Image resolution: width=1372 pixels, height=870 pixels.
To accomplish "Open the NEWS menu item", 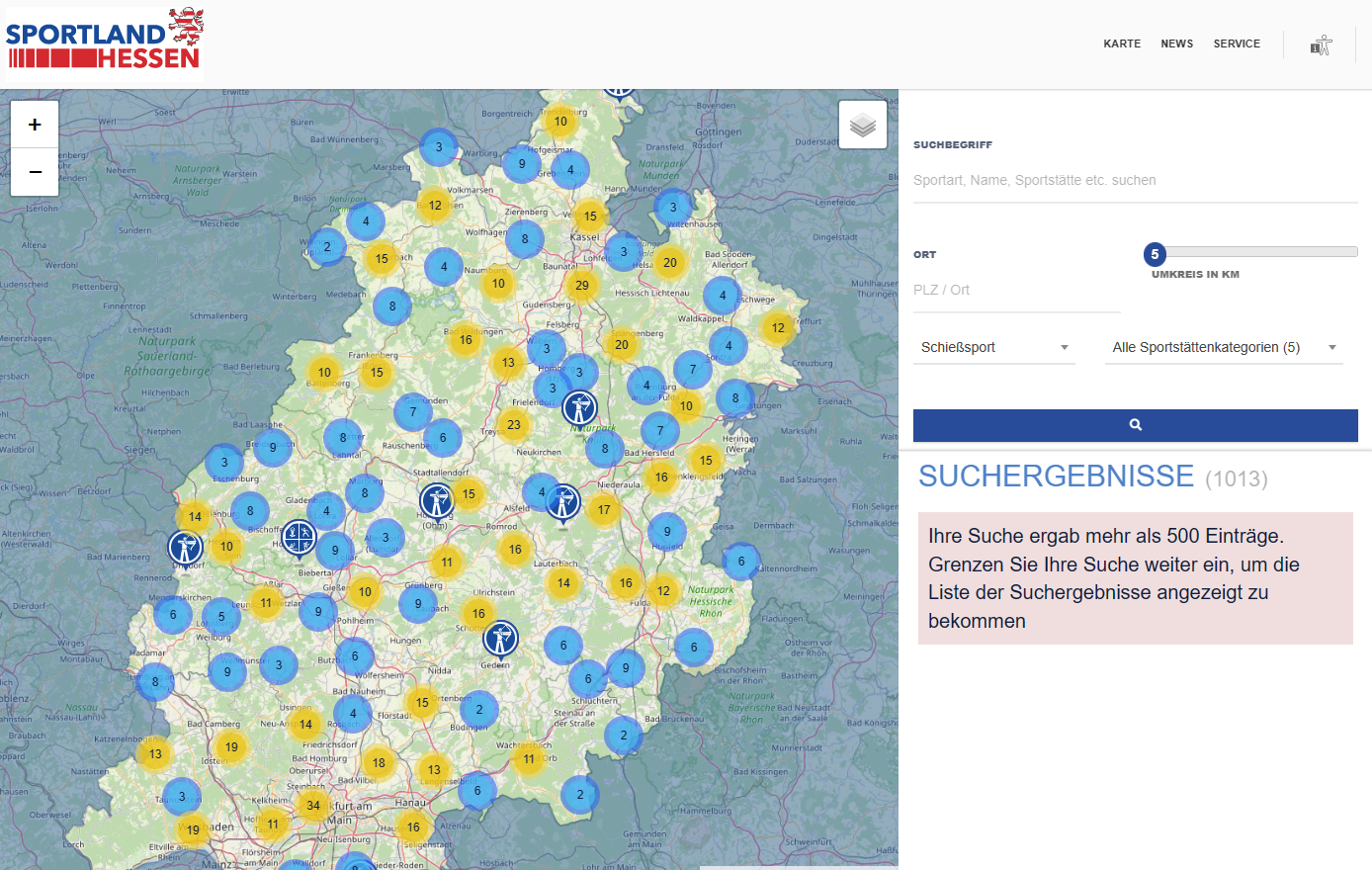I will pyautogui.click(x=1176, y=43).
